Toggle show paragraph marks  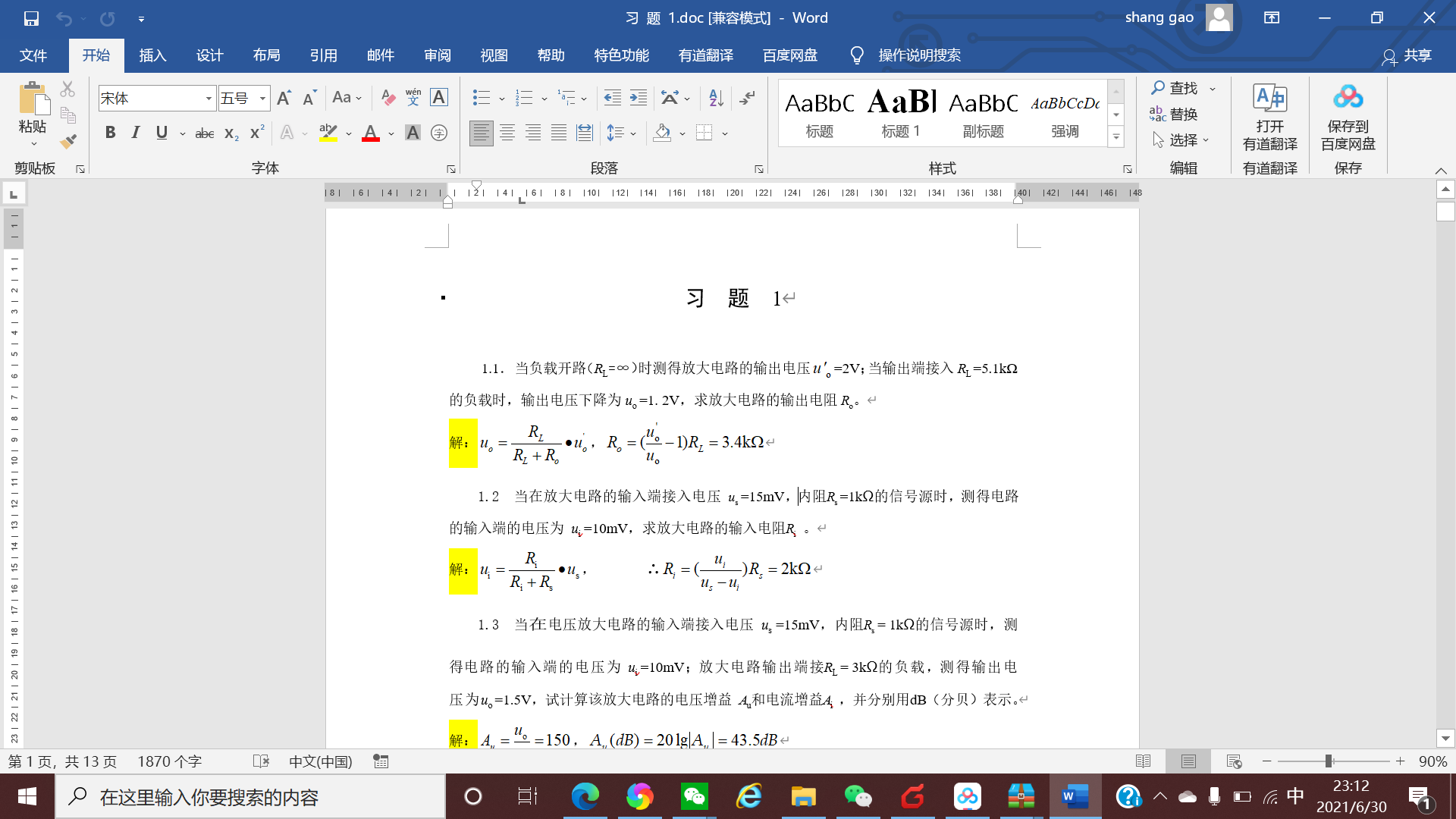pos(747,98)
